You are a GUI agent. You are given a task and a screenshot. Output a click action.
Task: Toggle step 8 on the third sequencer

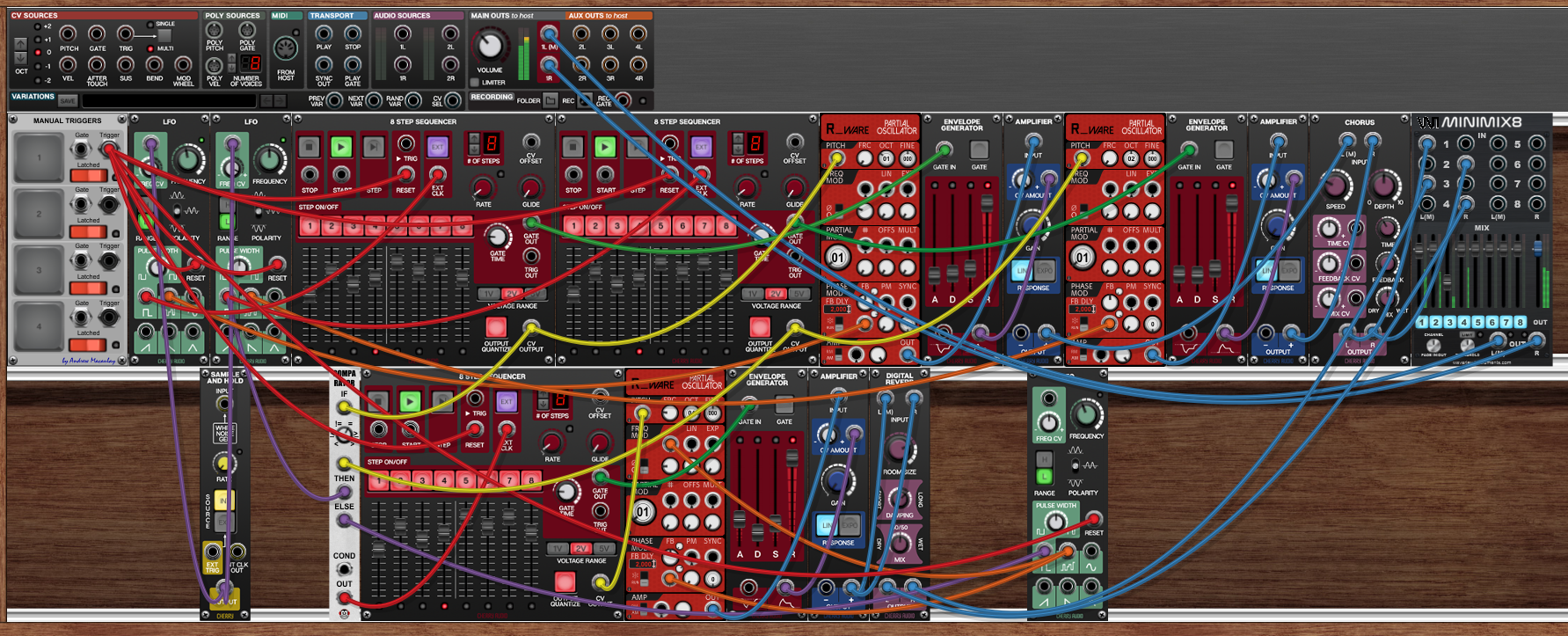(x=530, y=481)
